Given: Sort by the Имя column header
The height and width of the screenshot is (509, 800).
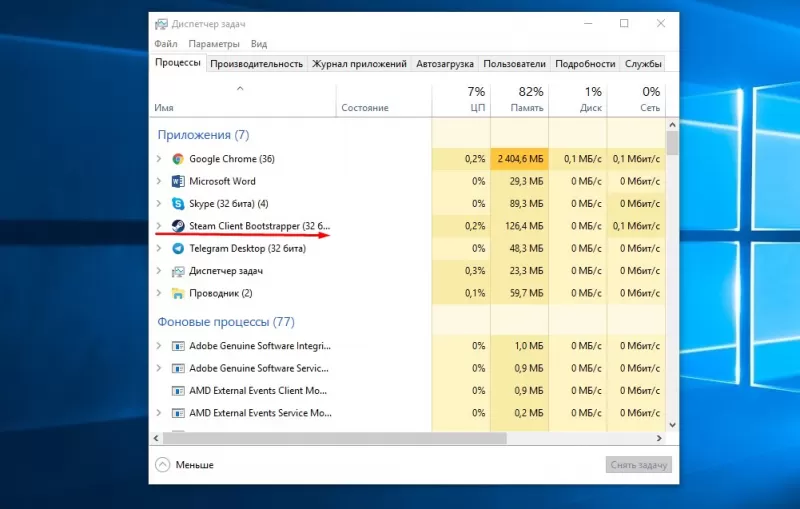Looking at the screenshot, I should coord(243,100).
